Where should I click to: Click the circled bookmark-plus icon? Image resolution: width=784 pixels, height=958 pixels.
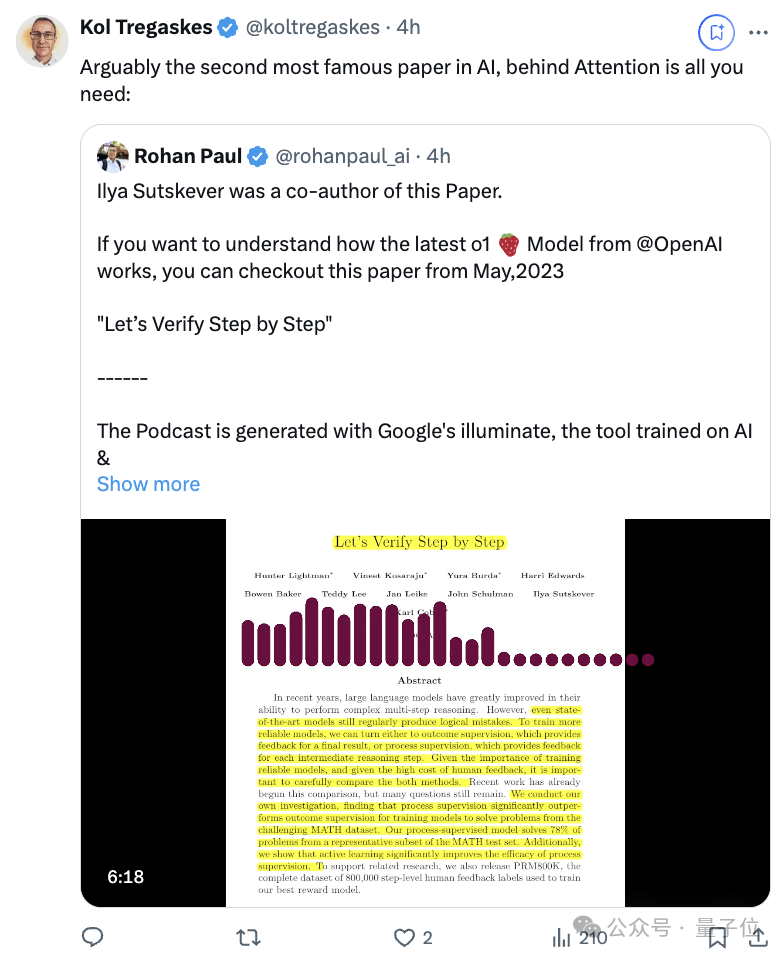click(x=716, y=32)
